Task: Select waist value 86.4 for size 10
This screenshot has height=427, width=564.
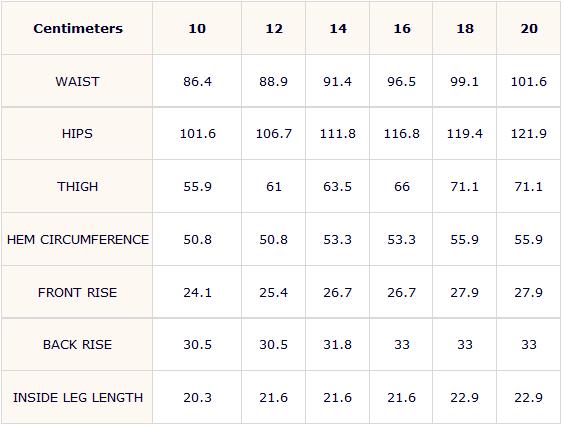Action: (197, 81)
